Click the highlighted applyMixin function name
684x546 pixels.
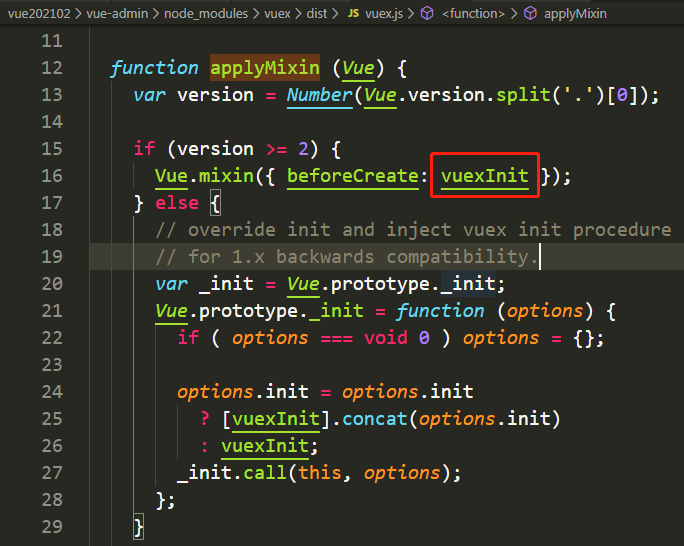(x=265, y=68)
